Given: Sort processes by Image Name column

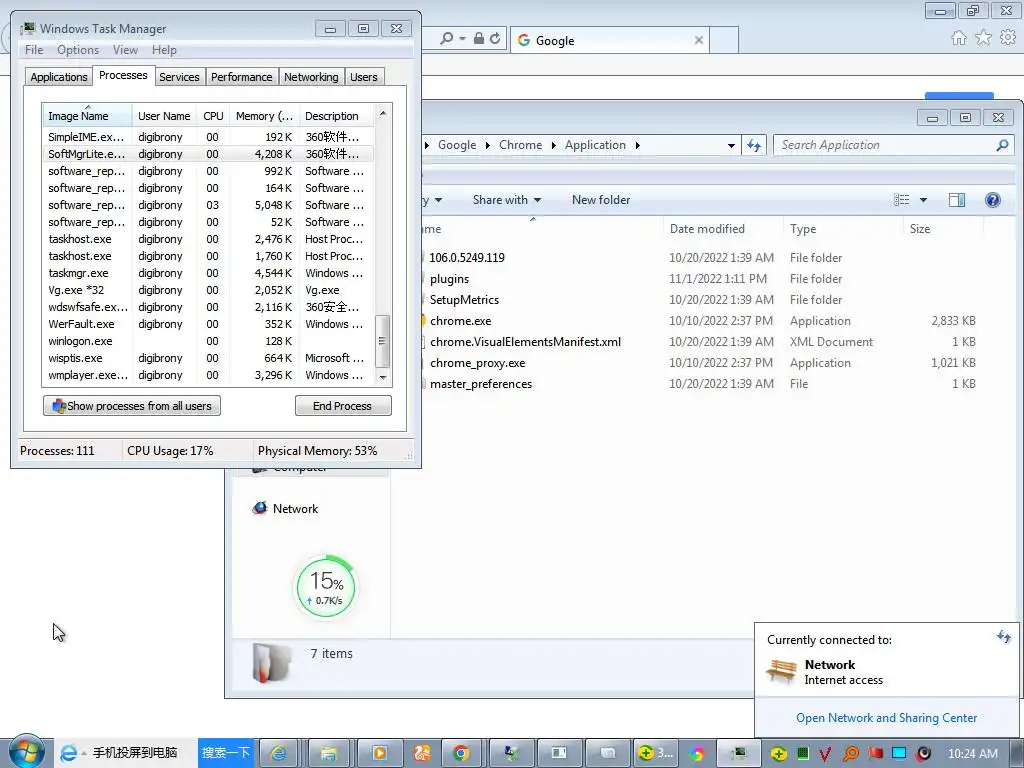Looking at the screenshot, I should pyautogui.click(x=87, y=116).
